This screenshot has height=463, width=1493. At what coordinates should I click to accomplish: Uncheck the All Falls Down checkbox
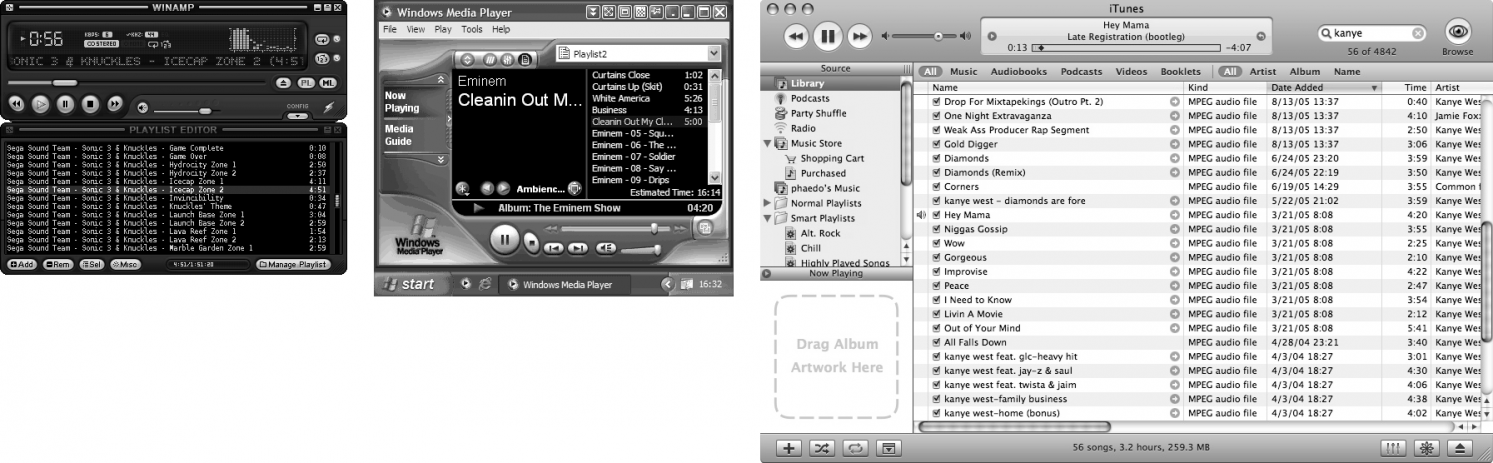(x=936, y=342)
